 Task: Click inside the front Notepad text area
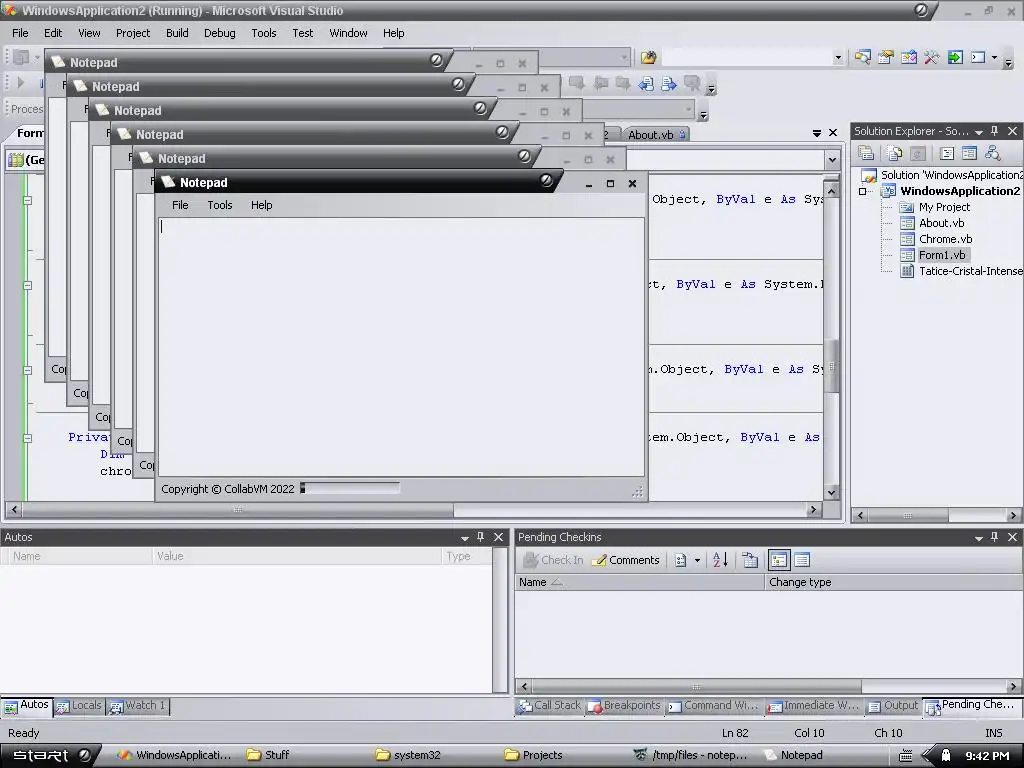[401, 347]
